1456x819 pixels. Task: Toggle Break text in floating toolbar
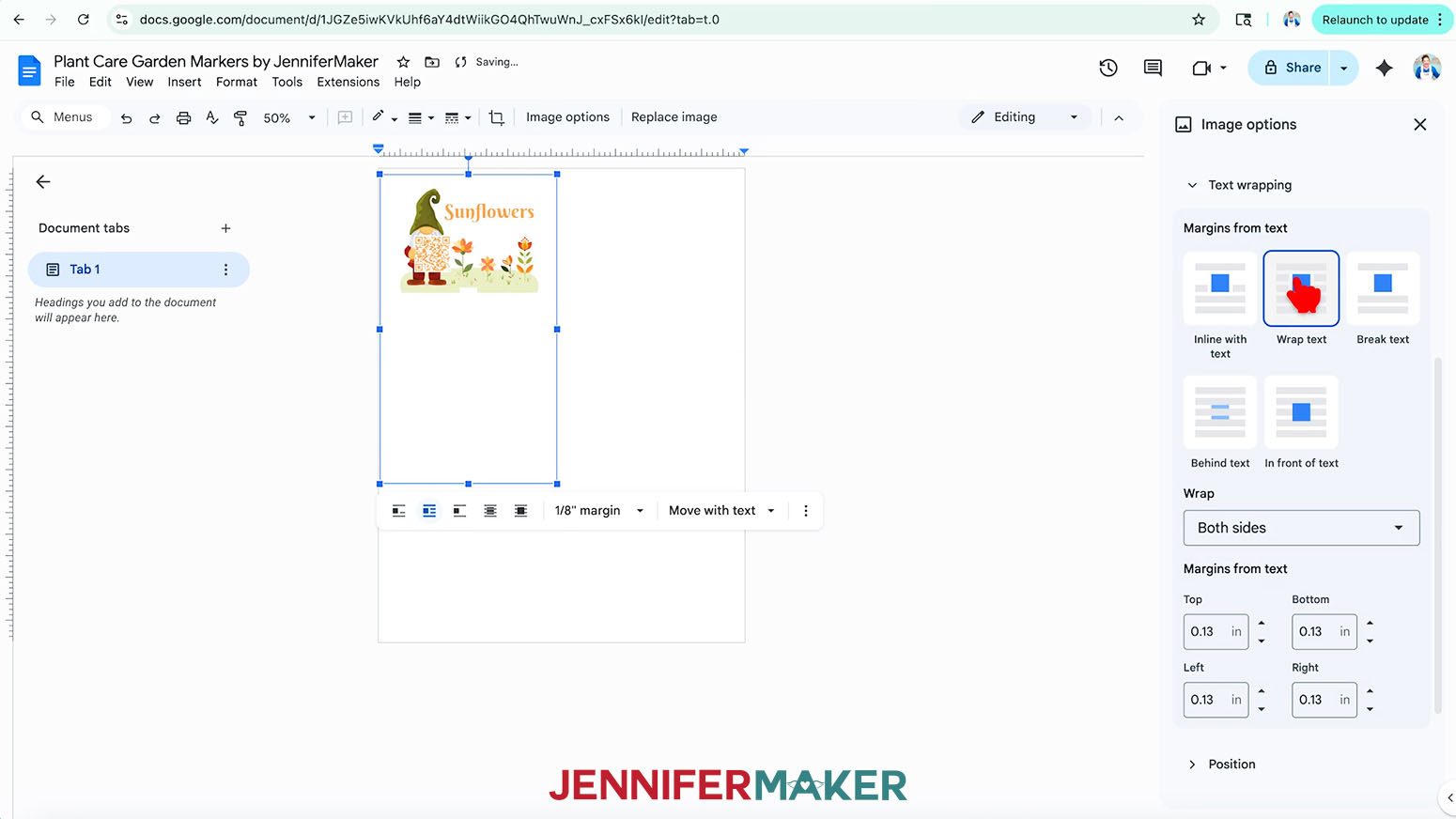[459, 511]
